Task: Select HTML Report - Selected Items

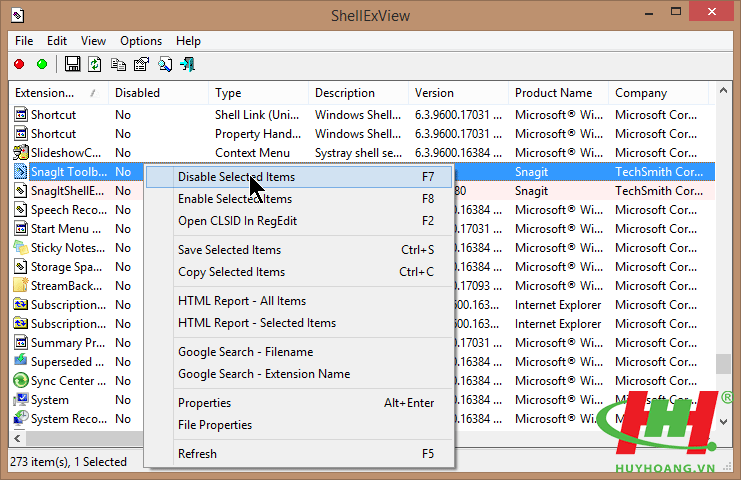Action: tap(299, 323)
